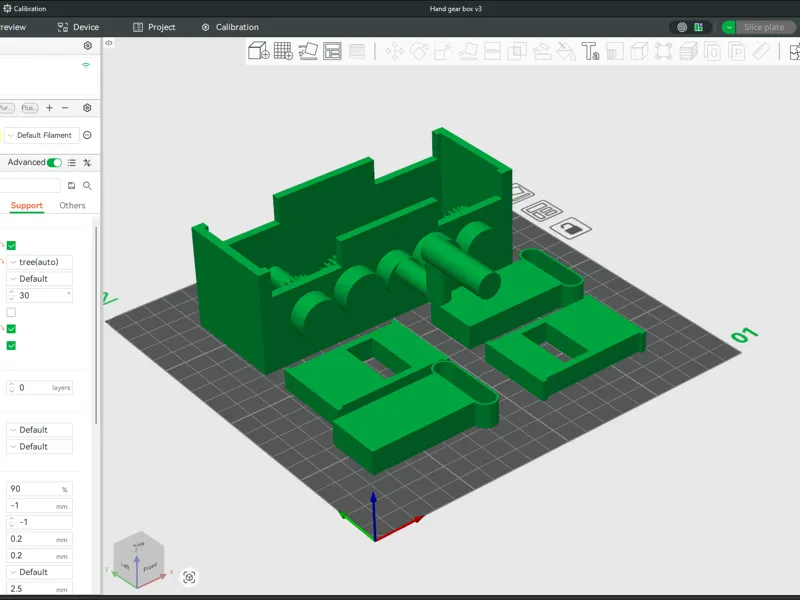Viewport: 800px width, 600px height.
Task: Select the Text shape tool icon
Action: click(590, 52)
